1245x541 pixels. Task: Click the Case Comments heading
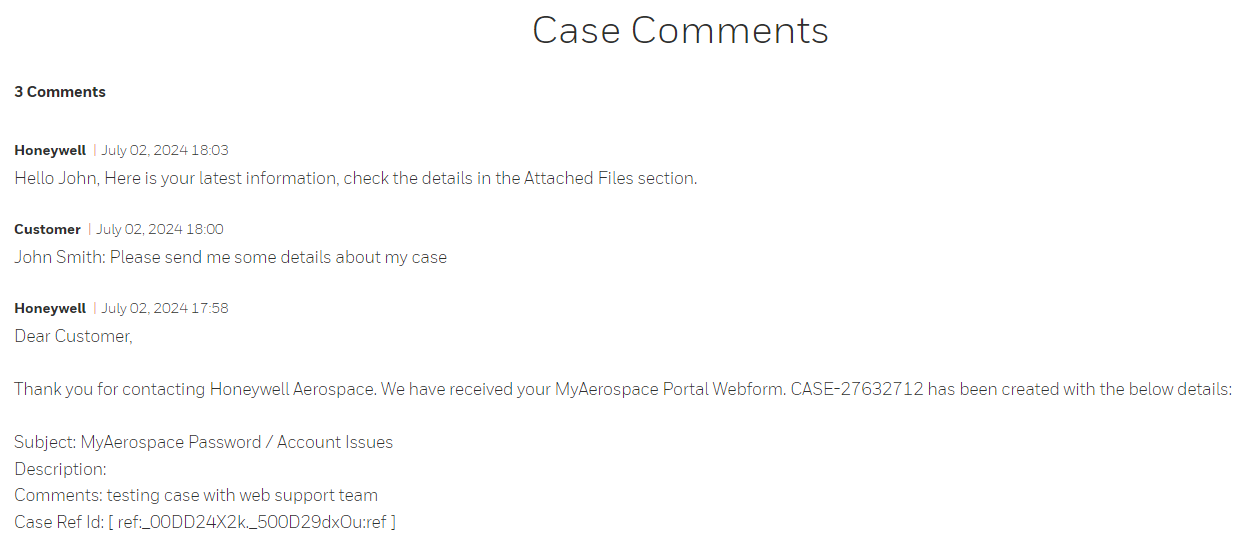(x=680, y=31)
